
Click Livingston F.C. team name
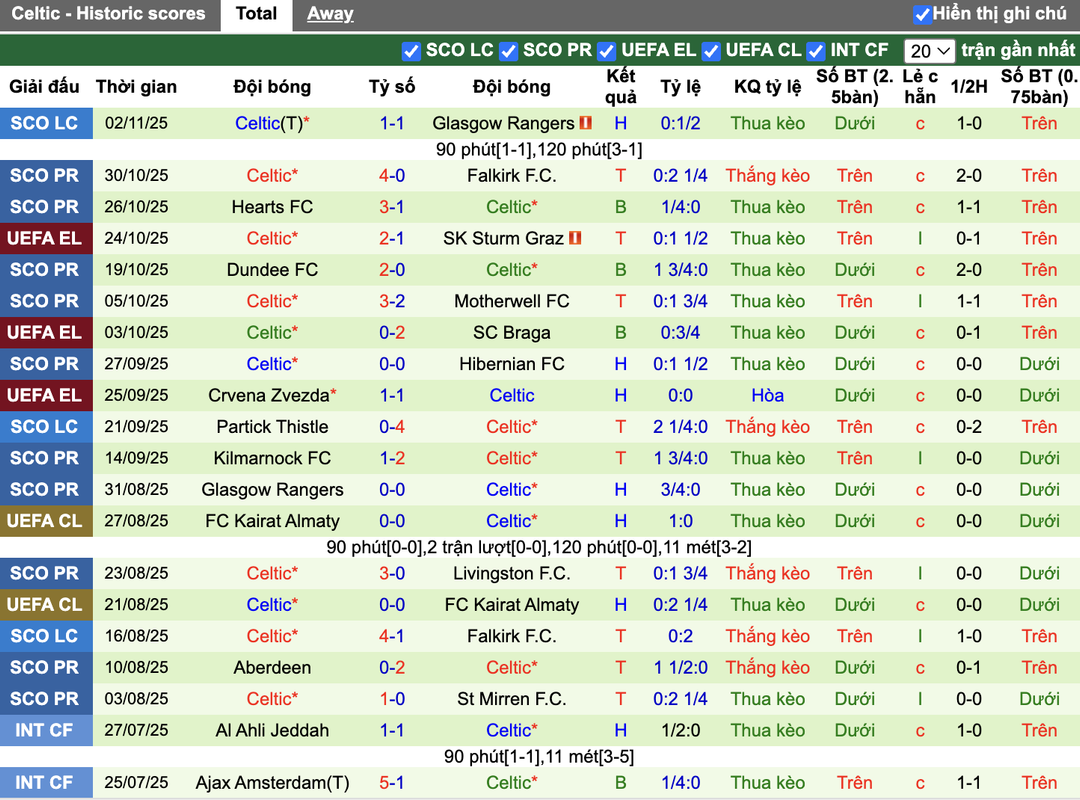512,573
